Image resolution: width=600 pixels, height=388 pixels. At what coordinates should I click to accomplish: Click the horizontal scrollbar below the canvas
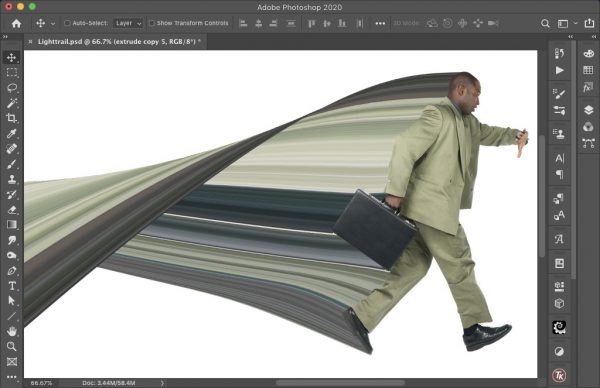click(341, 383)
